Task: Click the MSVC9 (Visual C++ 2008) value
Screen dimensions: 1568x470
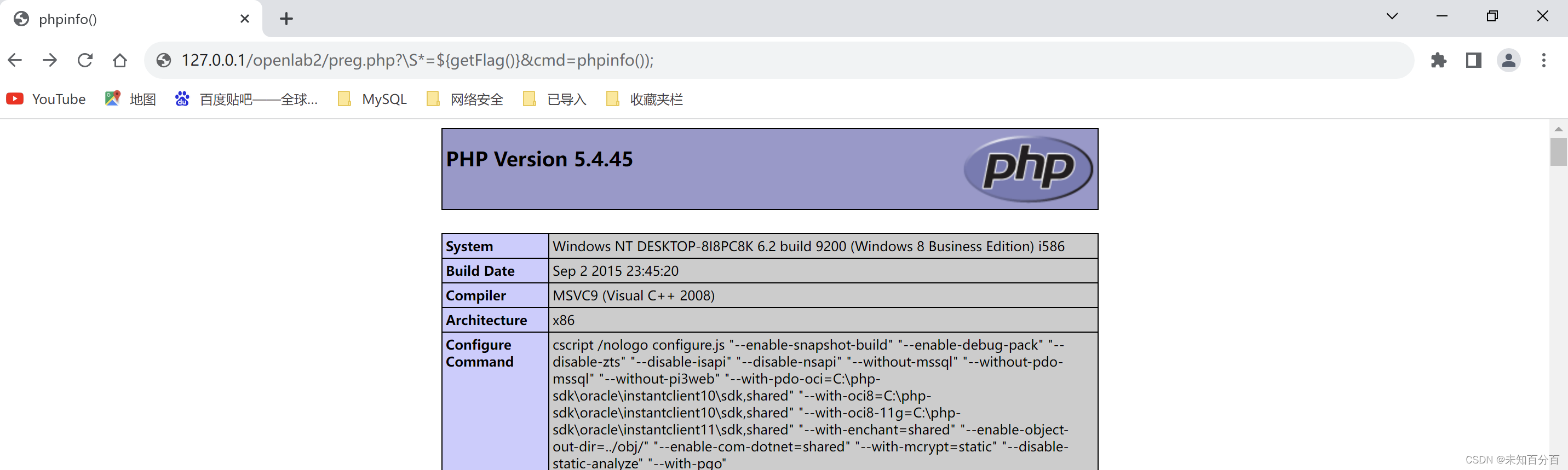Action: tap(634, 295)
